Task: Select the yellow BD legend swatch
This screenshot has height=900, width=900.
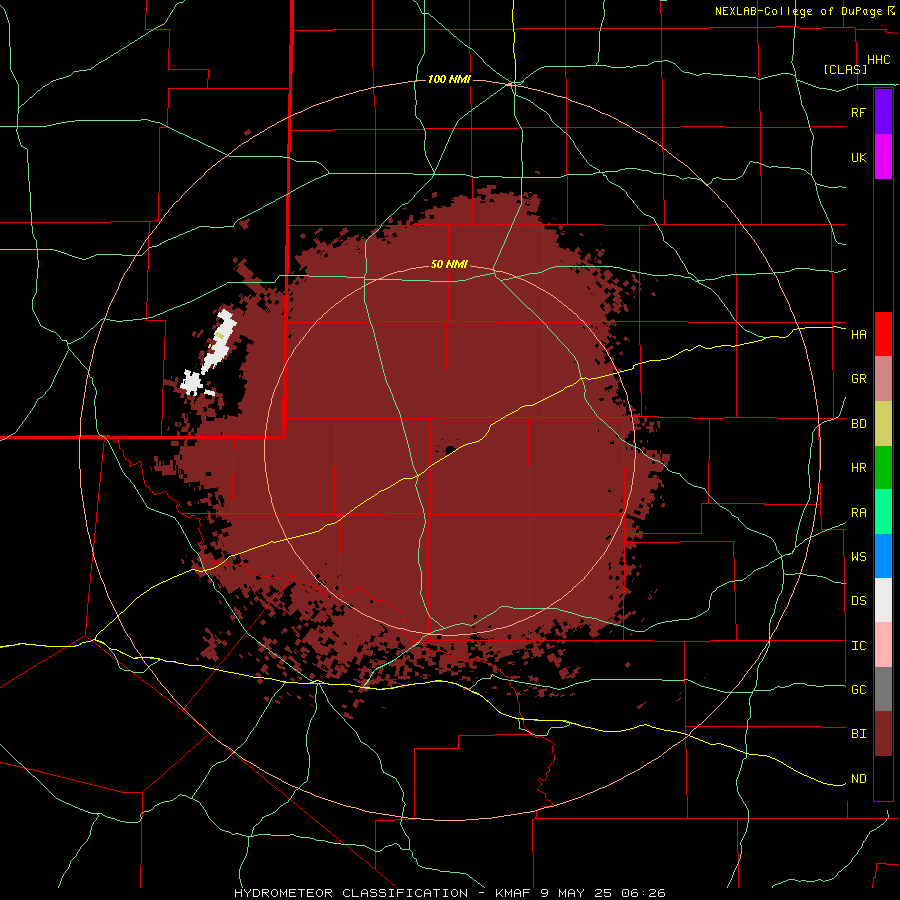Action: pyautogui.click(x=883, y=424)
